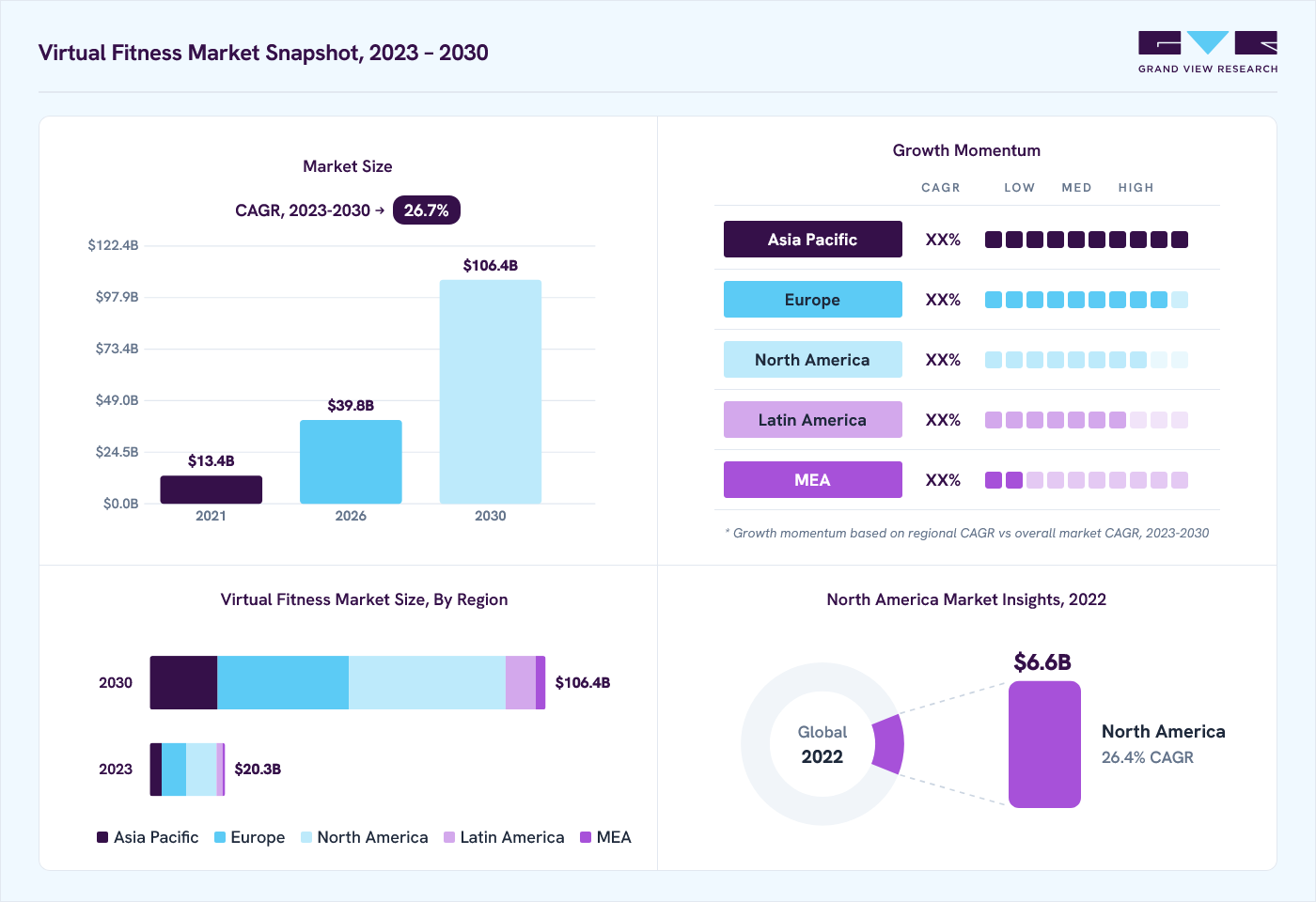
Task: Click the "$106.4B" label above the 2030 column
Action: 491,266
